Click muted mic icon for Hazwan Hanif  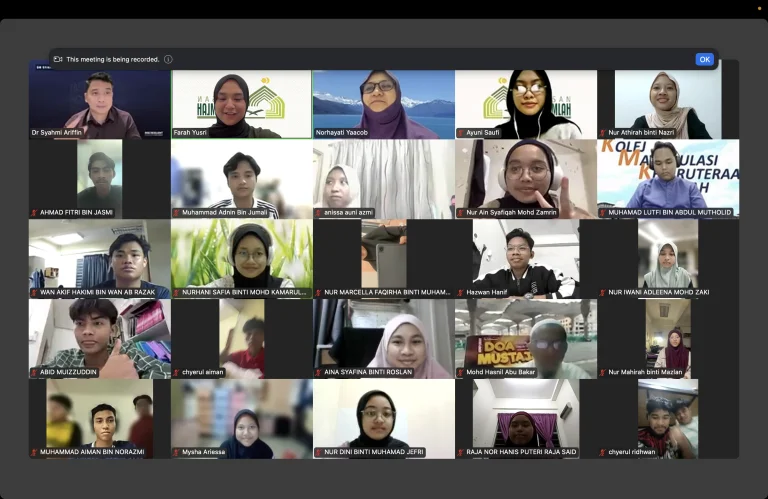pos(461,293)
